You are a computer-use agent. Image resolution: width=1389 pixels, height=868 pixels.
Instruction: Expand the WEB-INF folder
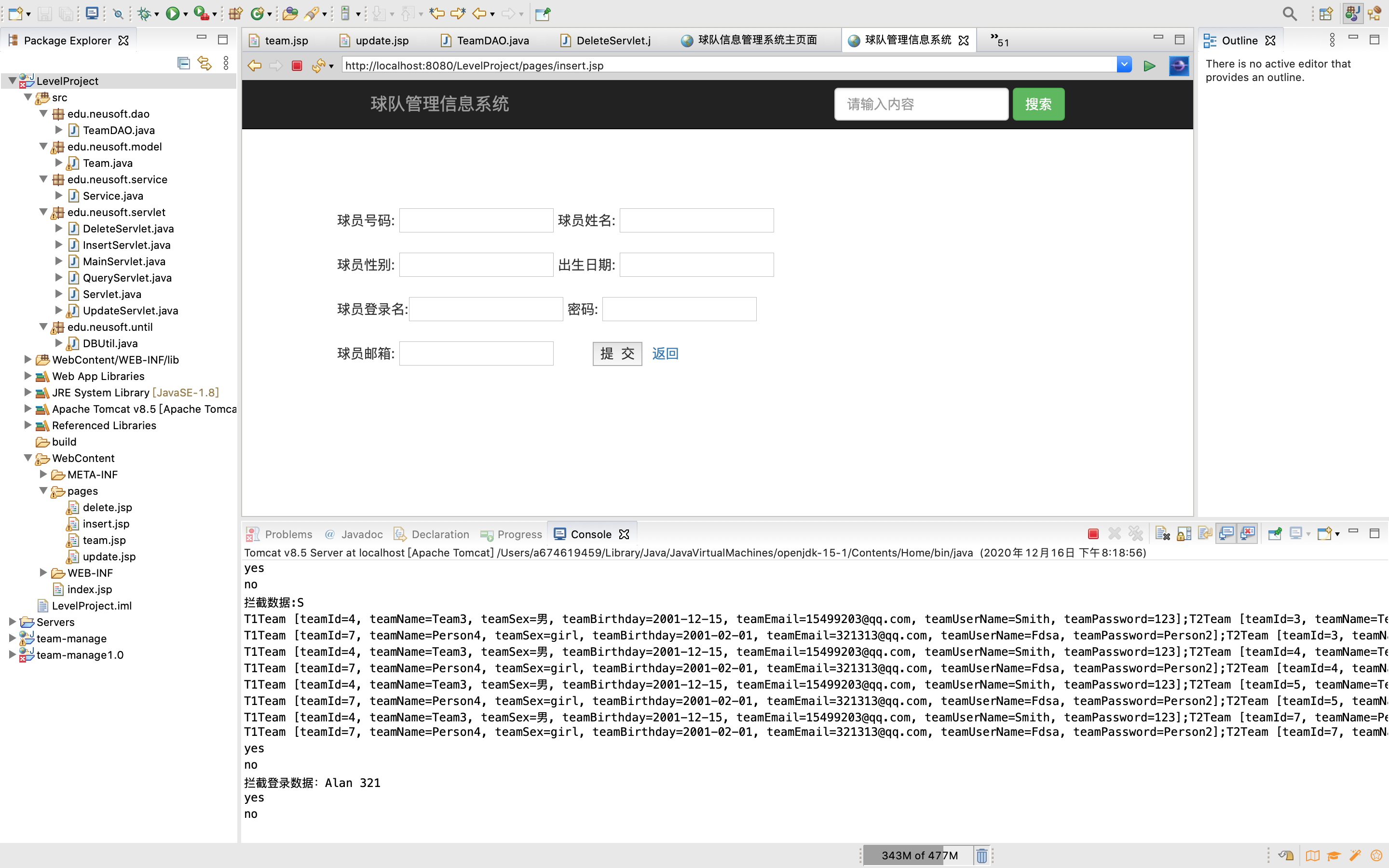pyautogui.click(x=43, y=573)
